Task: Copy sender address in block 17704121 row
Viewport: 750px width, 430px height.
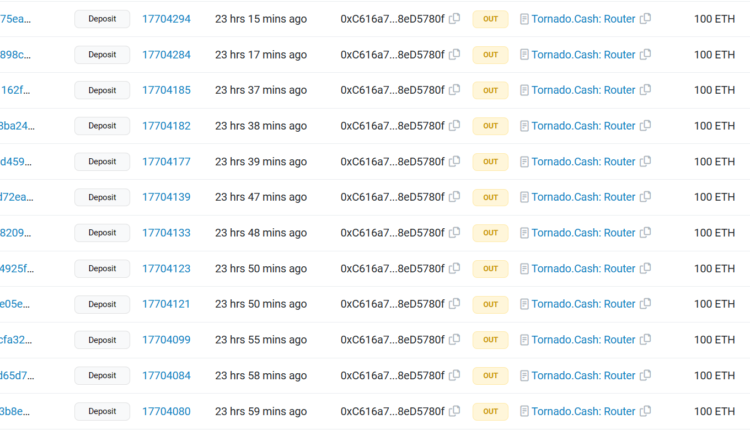Action: [455, 304]
